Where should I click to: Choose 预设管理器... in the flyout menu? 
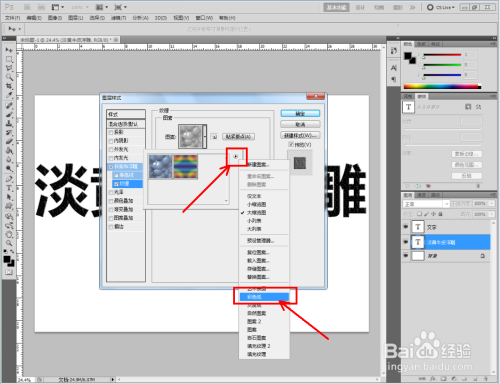261,240
